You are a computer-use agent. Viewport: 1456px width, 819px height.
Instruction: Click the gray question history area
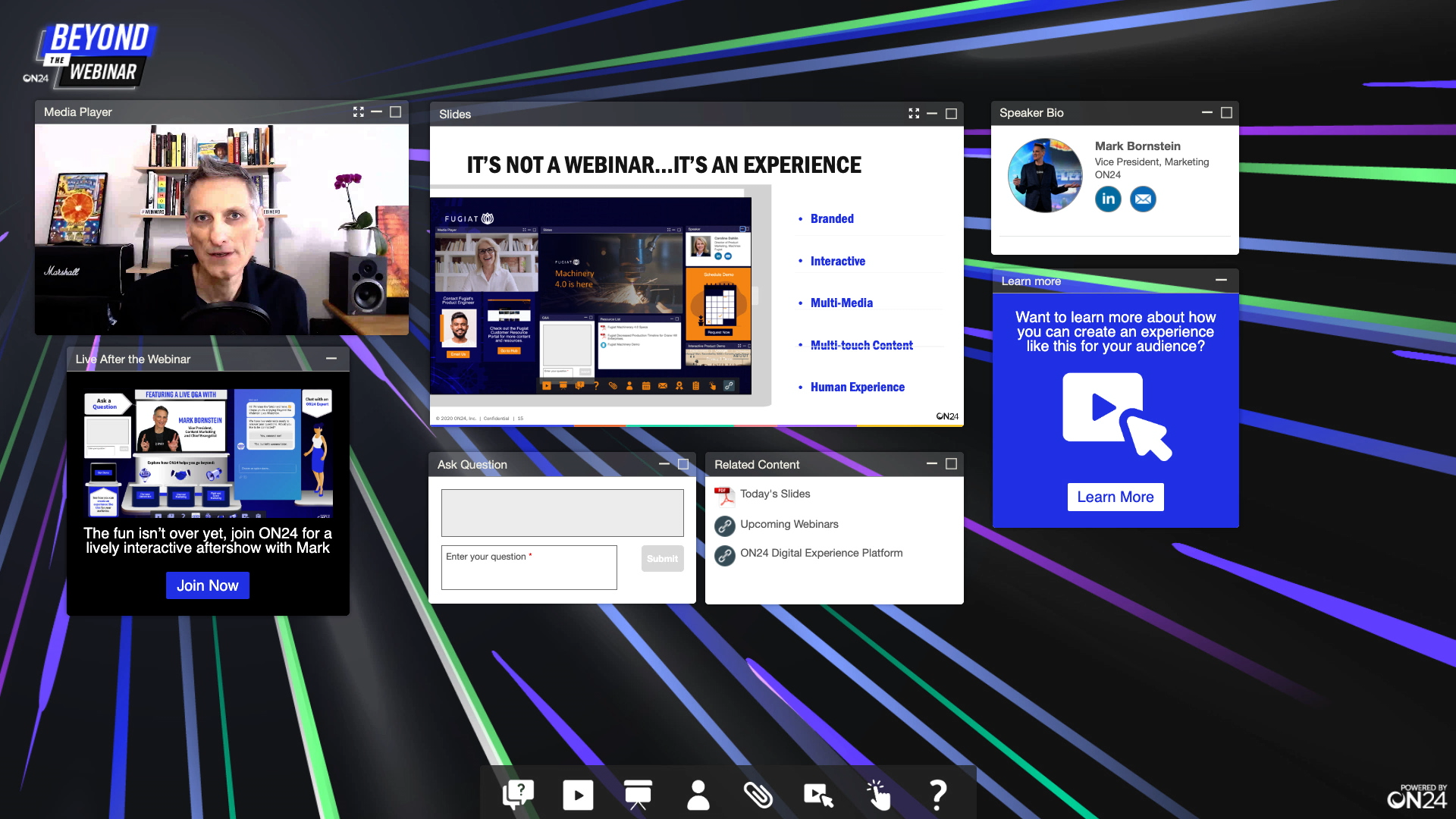point(563,513)
